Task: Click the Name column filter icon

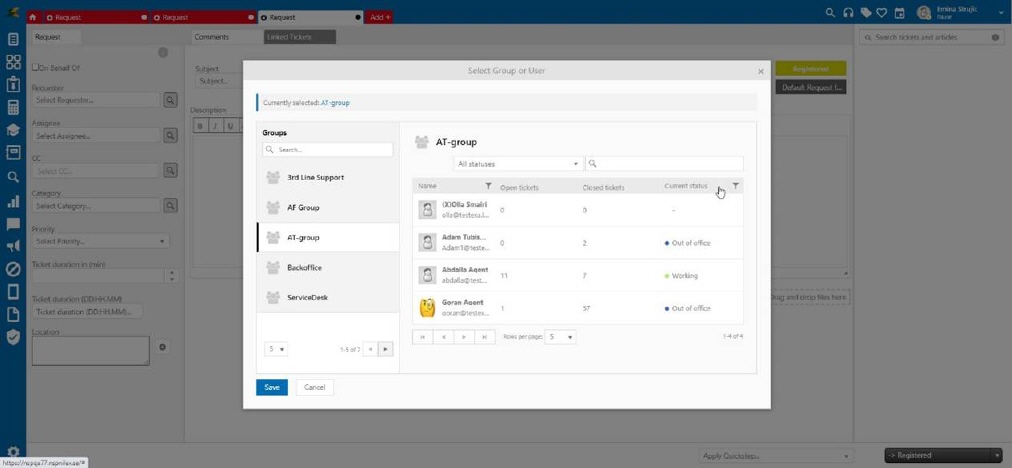Action: point(488,186)
